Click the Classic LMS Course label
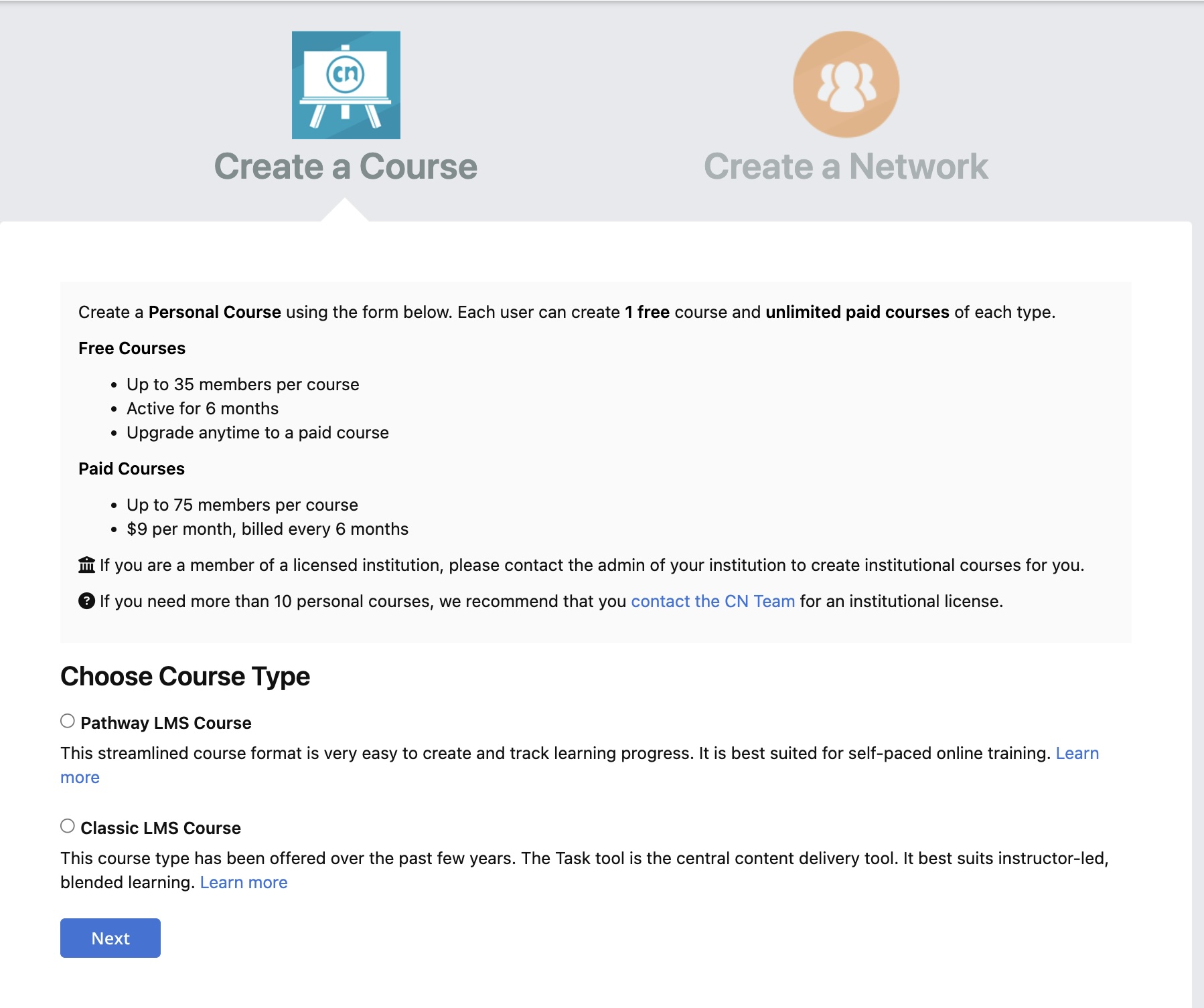 coord(161,828)
